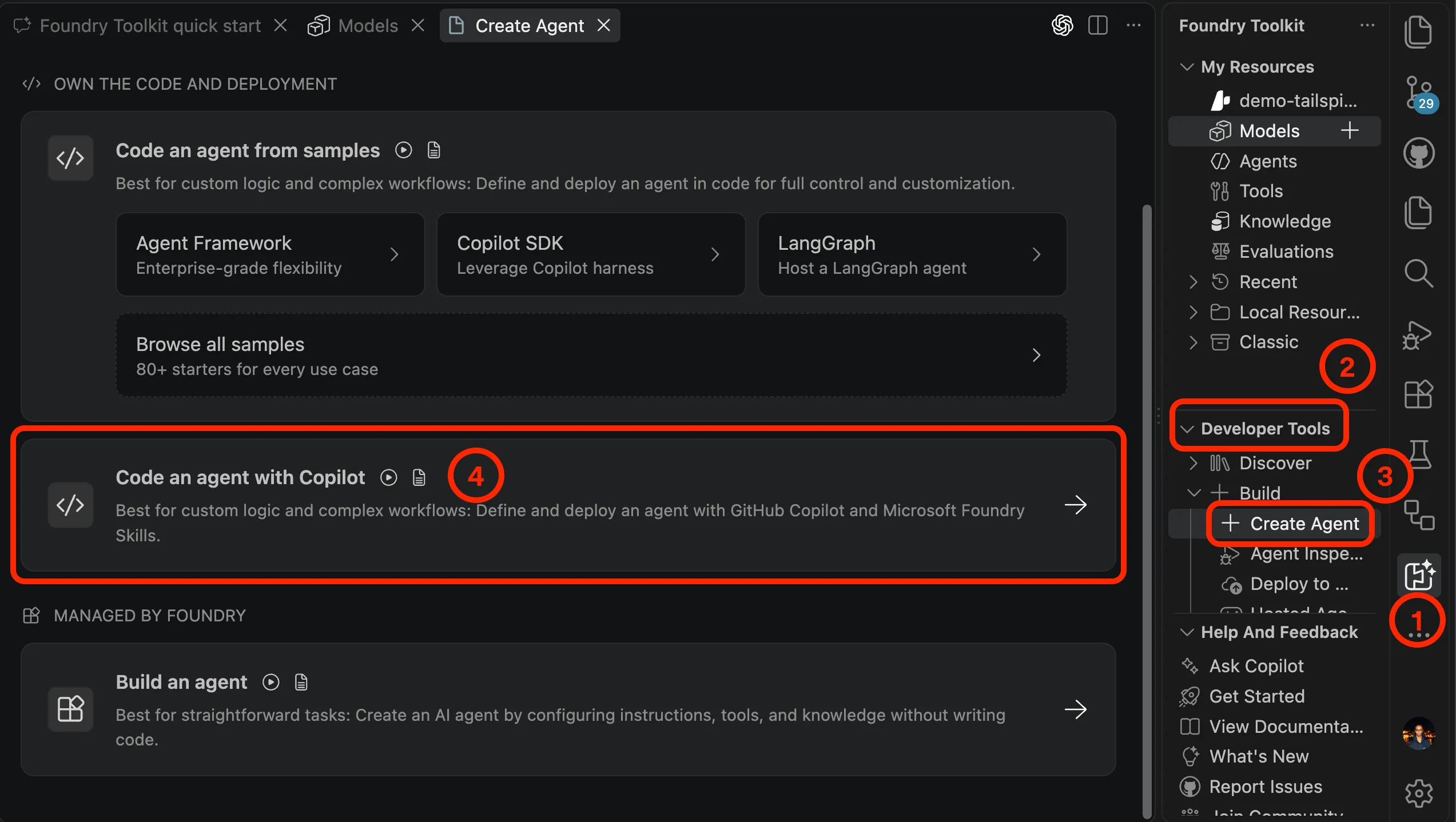
Task: Open the ChatGPT icon in editor toolbar
Action: [x=1062, y=25]
